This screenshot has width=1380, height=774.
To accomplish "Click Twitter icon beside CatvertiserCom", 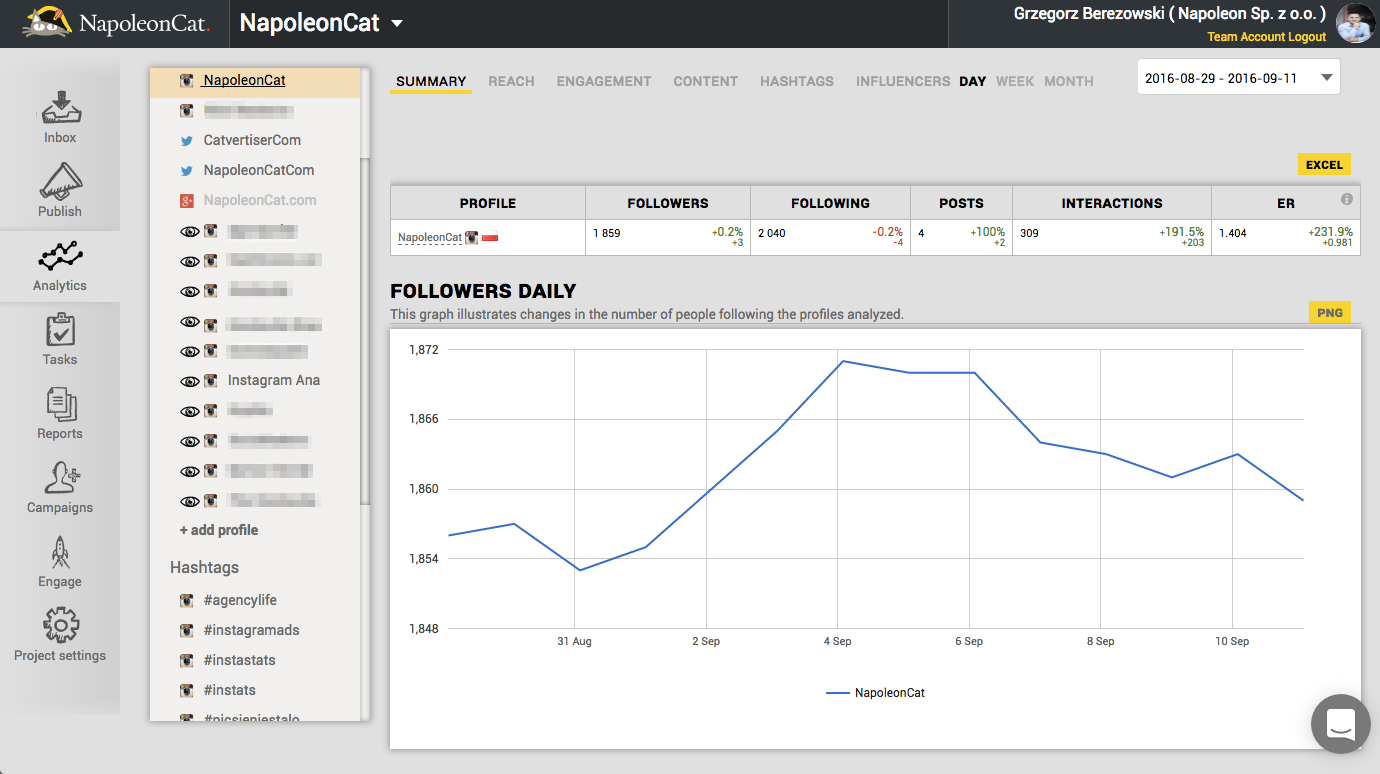I will tap(187, 141).
